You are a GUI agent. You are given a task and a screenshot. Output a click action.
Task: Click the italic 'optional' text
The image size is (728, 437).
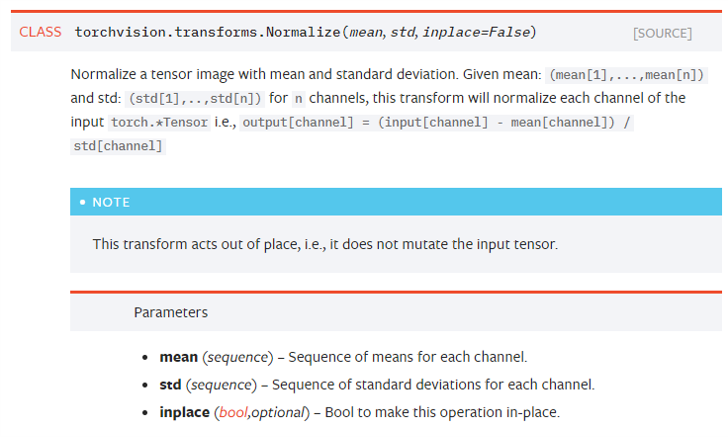[278, 412]
